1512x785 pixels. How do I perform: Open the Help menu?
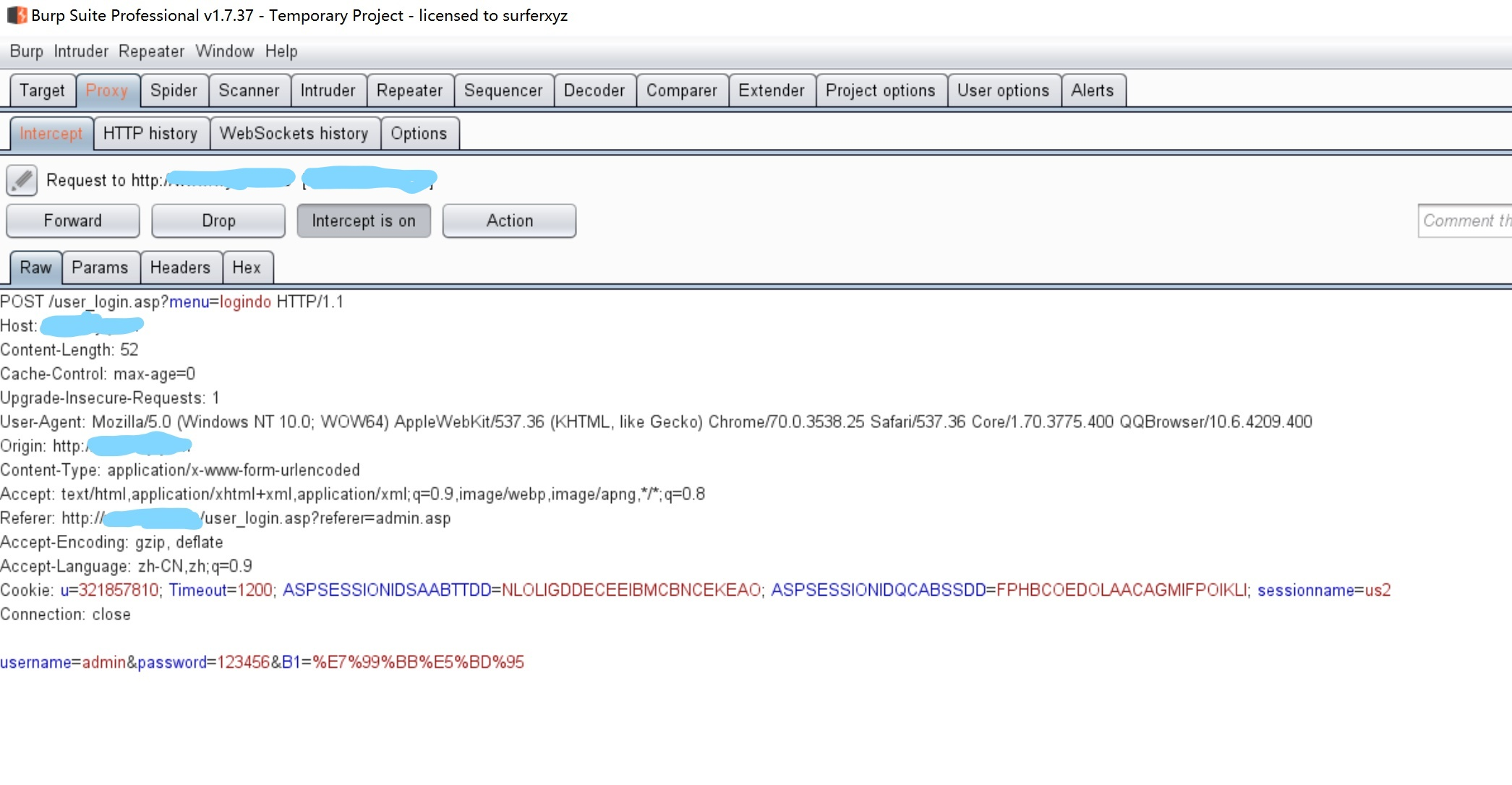coord(281,51)
